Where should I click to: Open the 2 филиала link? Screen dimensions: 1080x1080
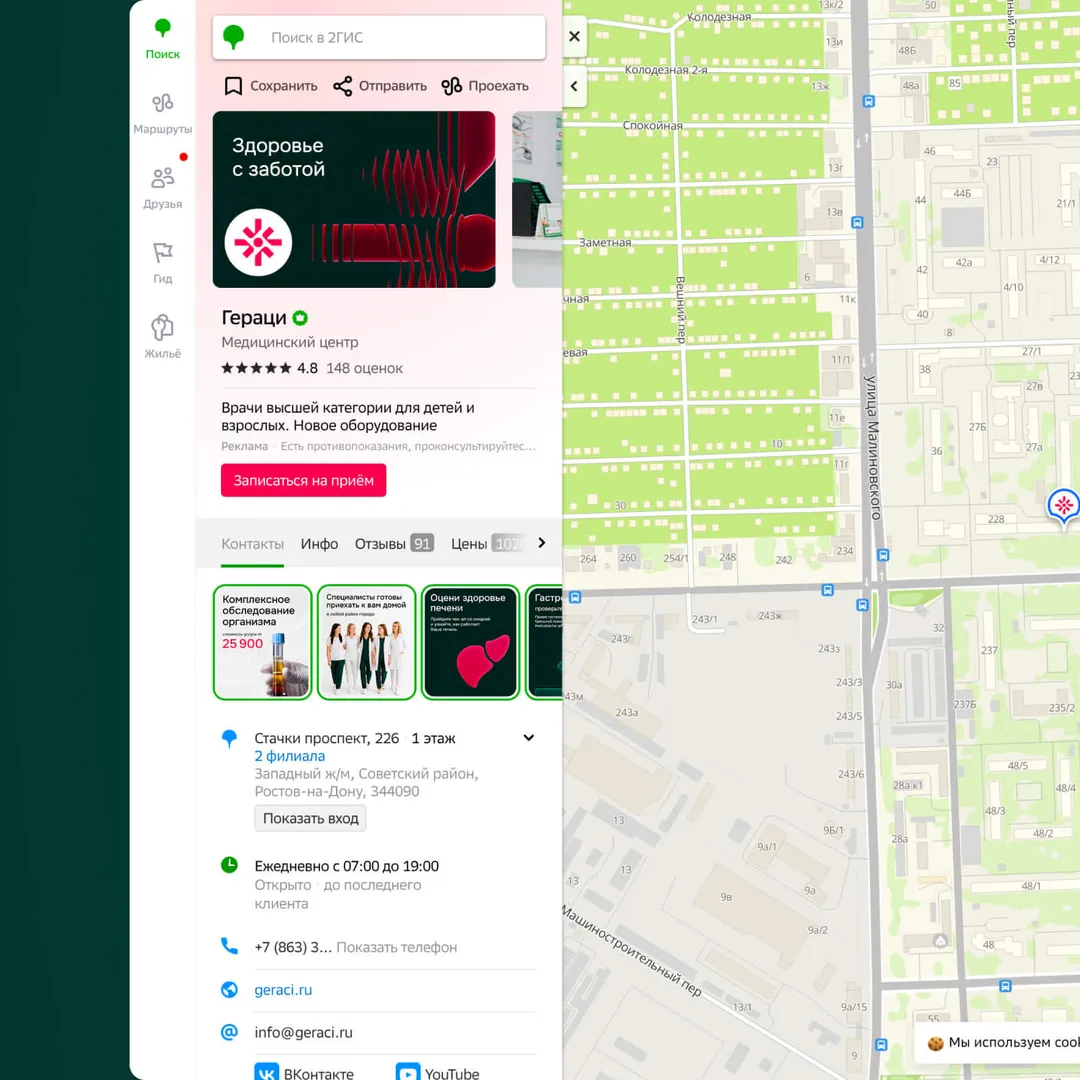coord(289,756)
